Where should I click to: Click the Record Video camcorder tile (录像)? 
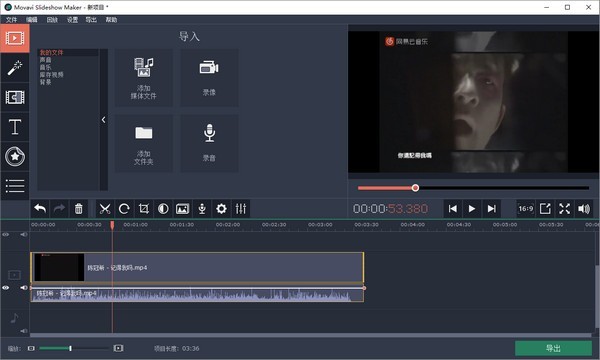point(209,78)
